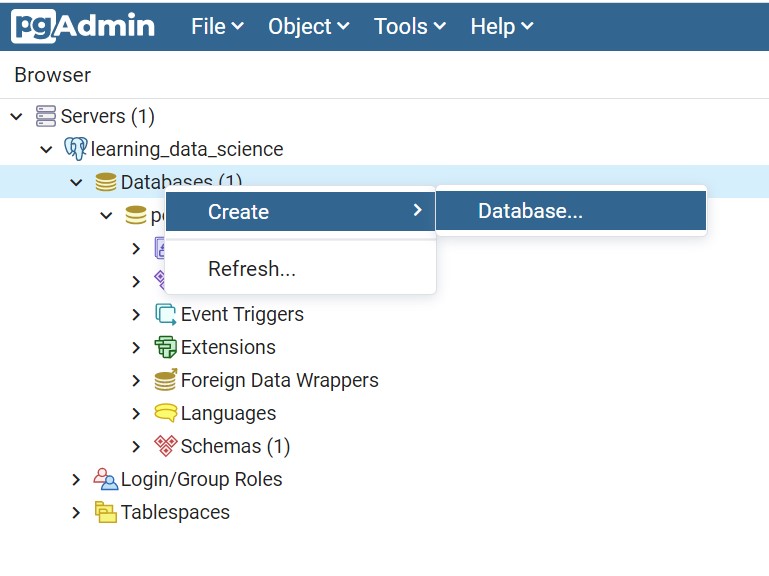The height and width of the screenshot is (576, 769).
Task: Collapse the learning_data_science server node
Action: [x=46, y=149]
